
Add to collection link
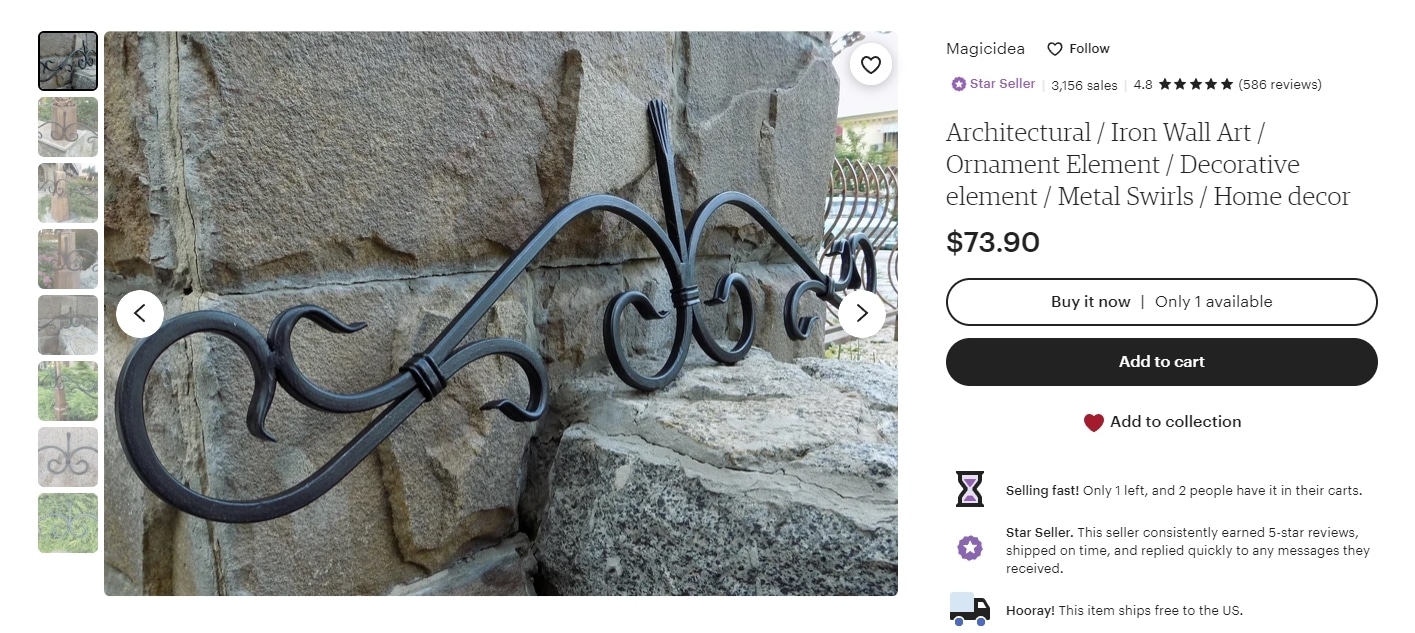click(1175, 422)
